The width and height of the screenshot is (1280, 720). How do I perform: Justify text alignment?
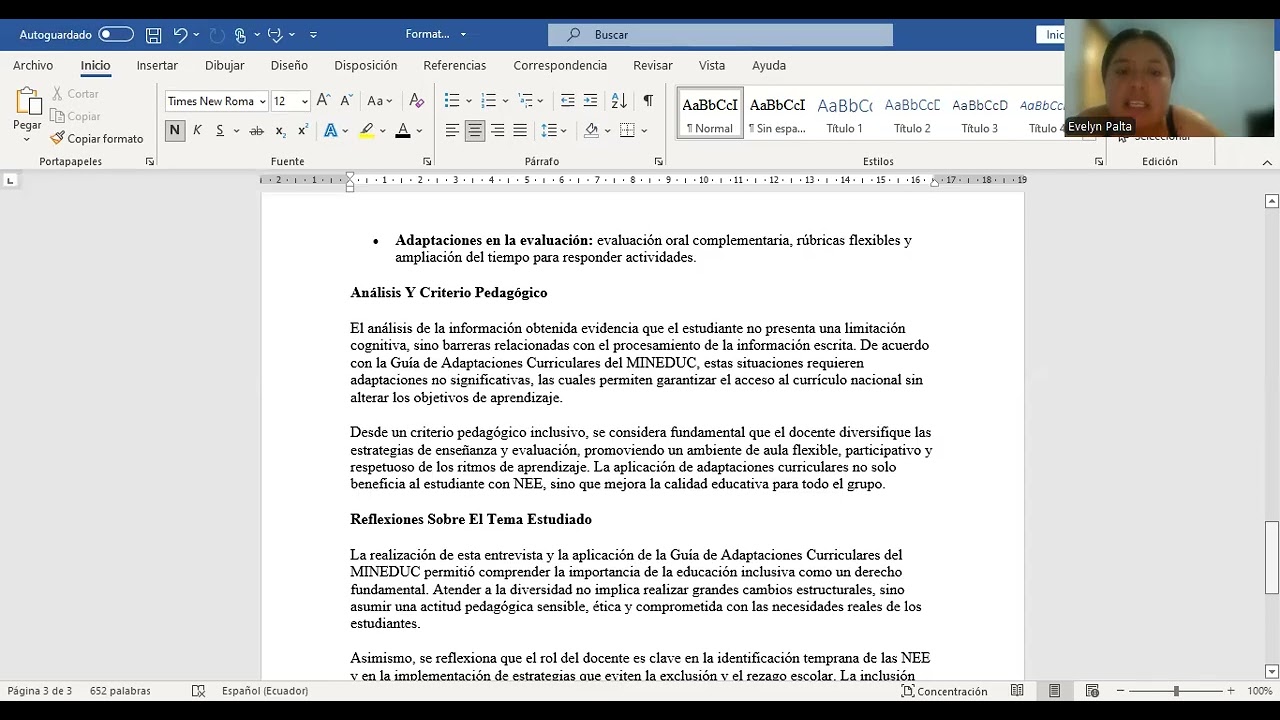pyautogui.click(x=520, y=131)
